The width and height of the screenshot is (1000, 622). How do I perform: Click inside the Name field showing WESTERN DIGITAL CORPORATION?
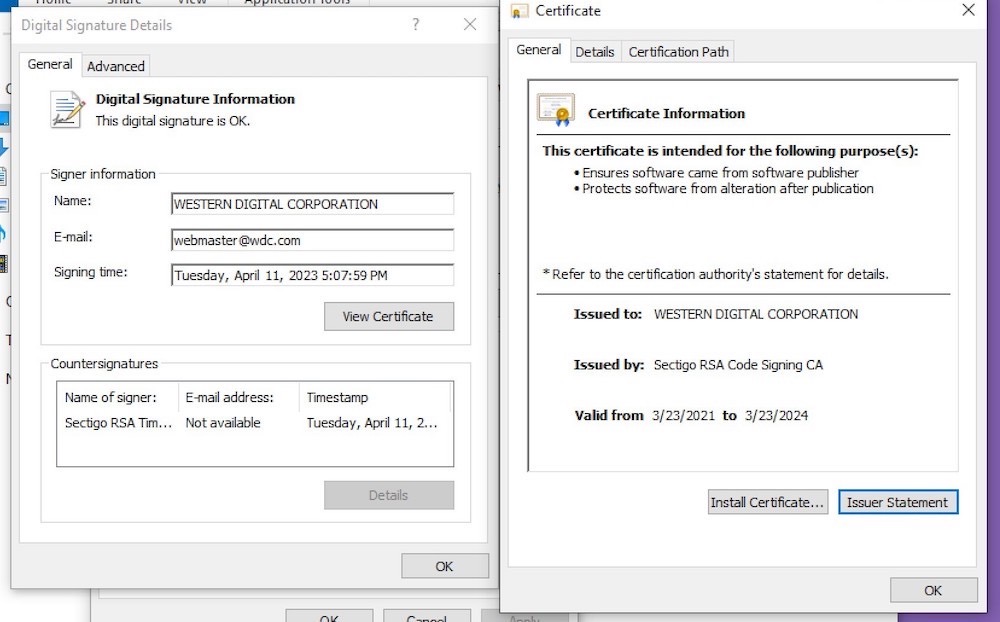pos(312,204)
